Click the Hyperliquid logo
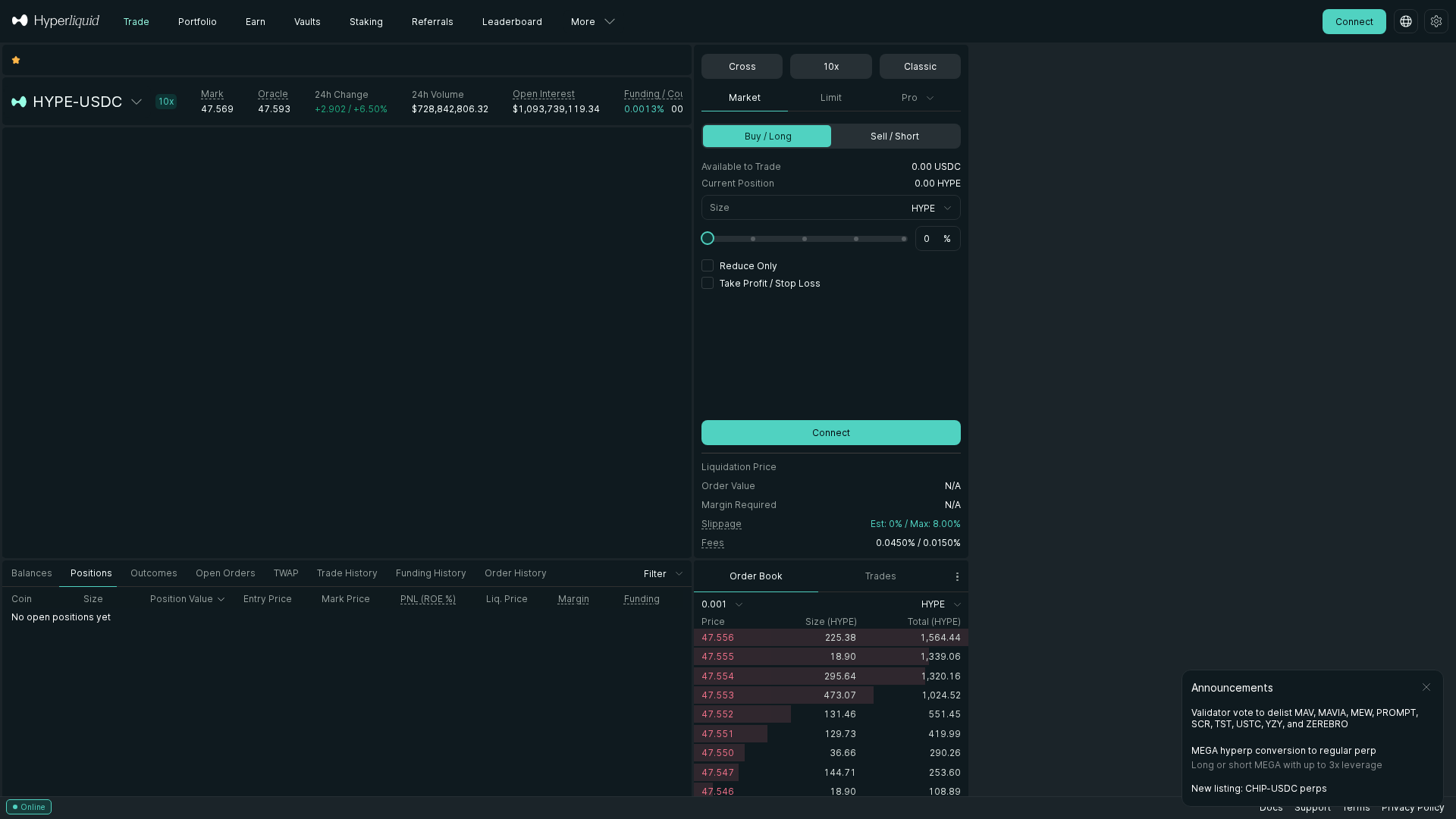1456x819 pixels. [55, 21]
